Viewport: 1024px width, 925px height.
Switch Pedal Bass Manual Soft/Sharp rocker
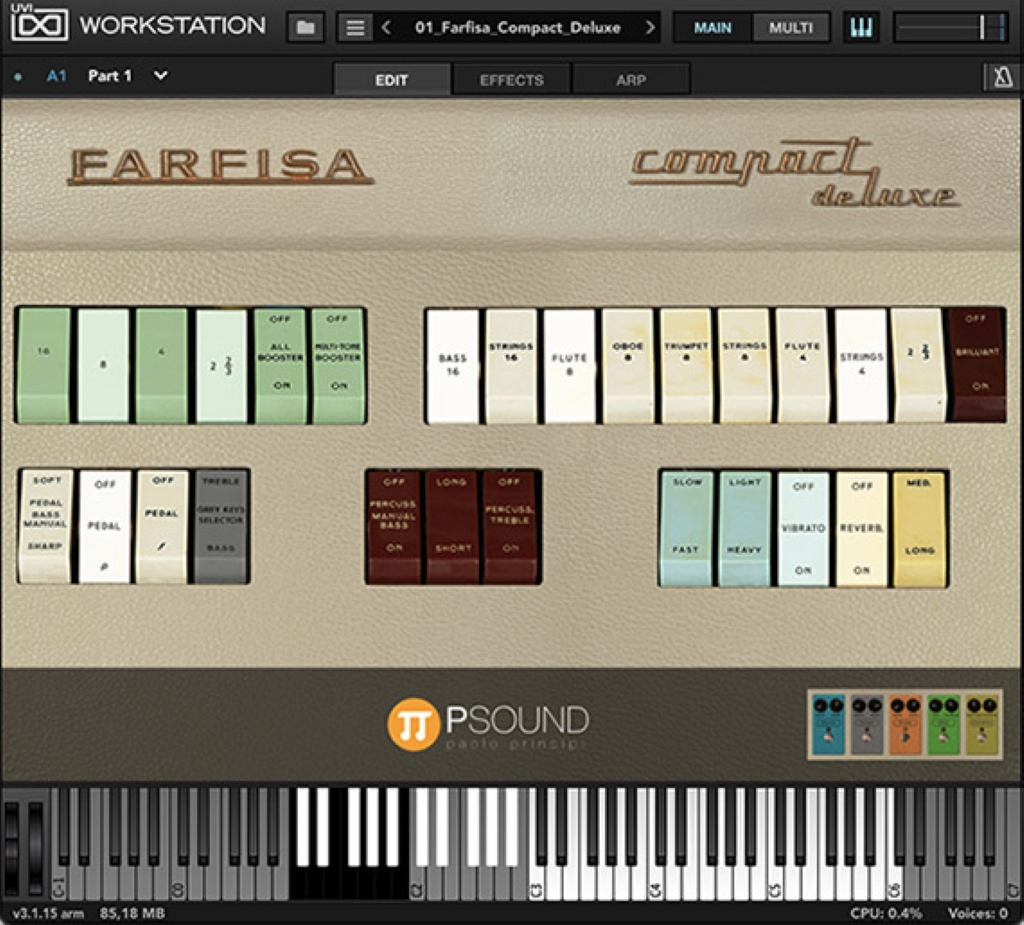click(46, 526)
